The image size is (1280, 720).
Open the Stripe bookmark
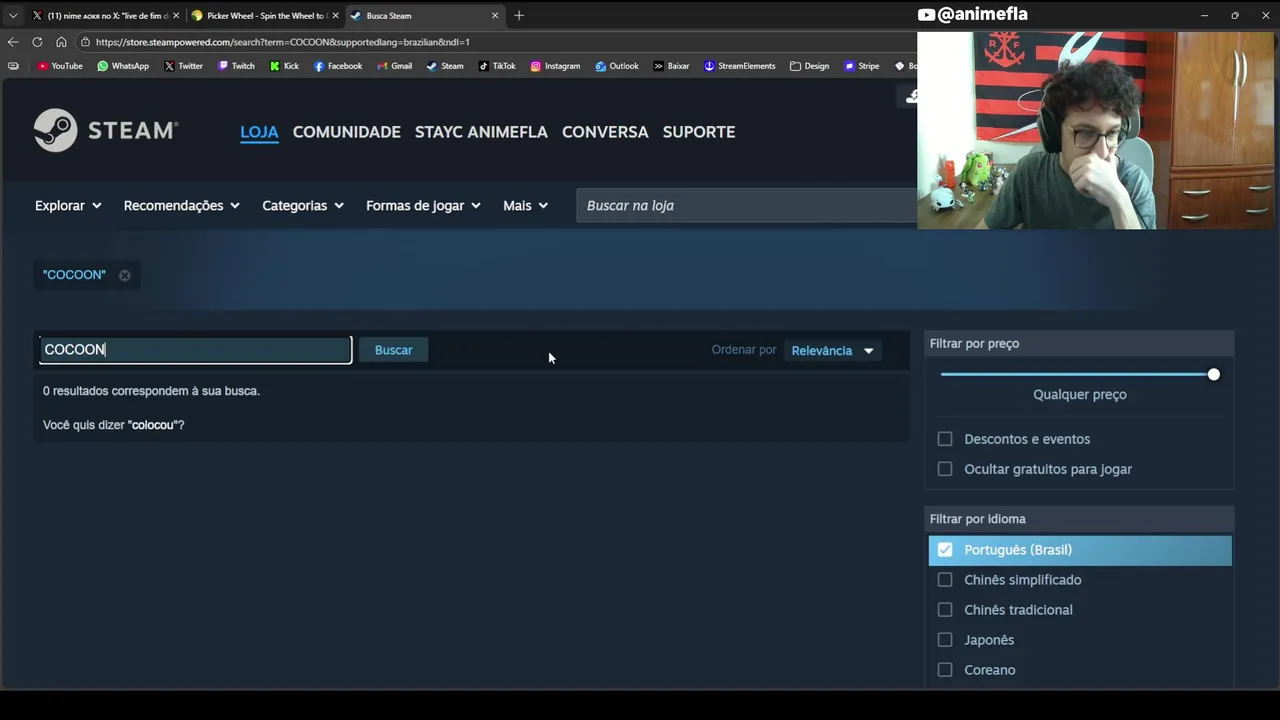tap(862, 66)
